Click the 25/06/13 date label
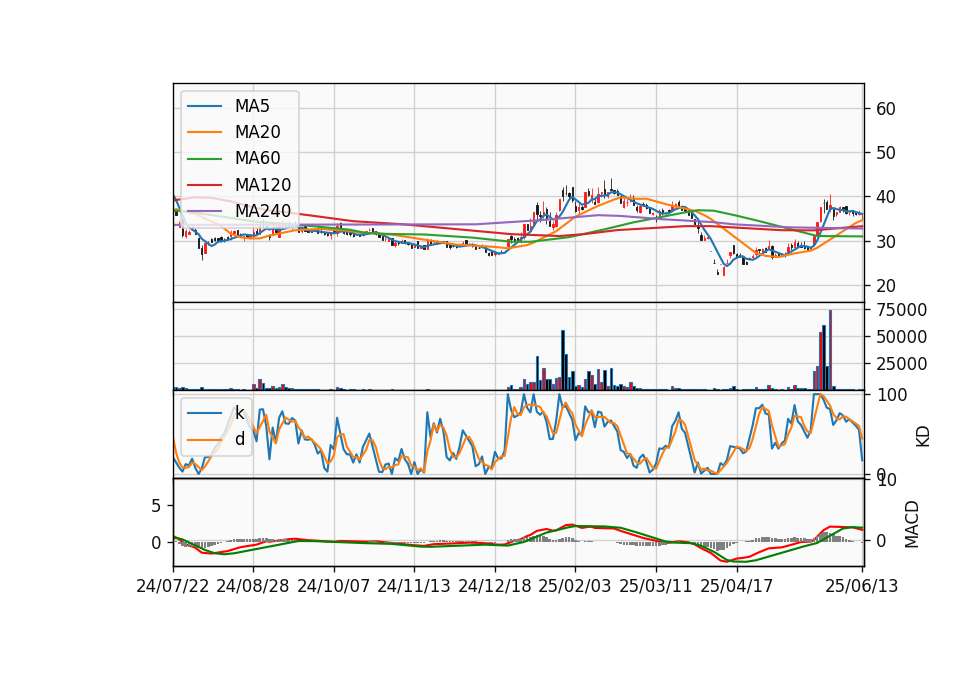Screen dimensions: 960x690 click(x=861, y=586)
